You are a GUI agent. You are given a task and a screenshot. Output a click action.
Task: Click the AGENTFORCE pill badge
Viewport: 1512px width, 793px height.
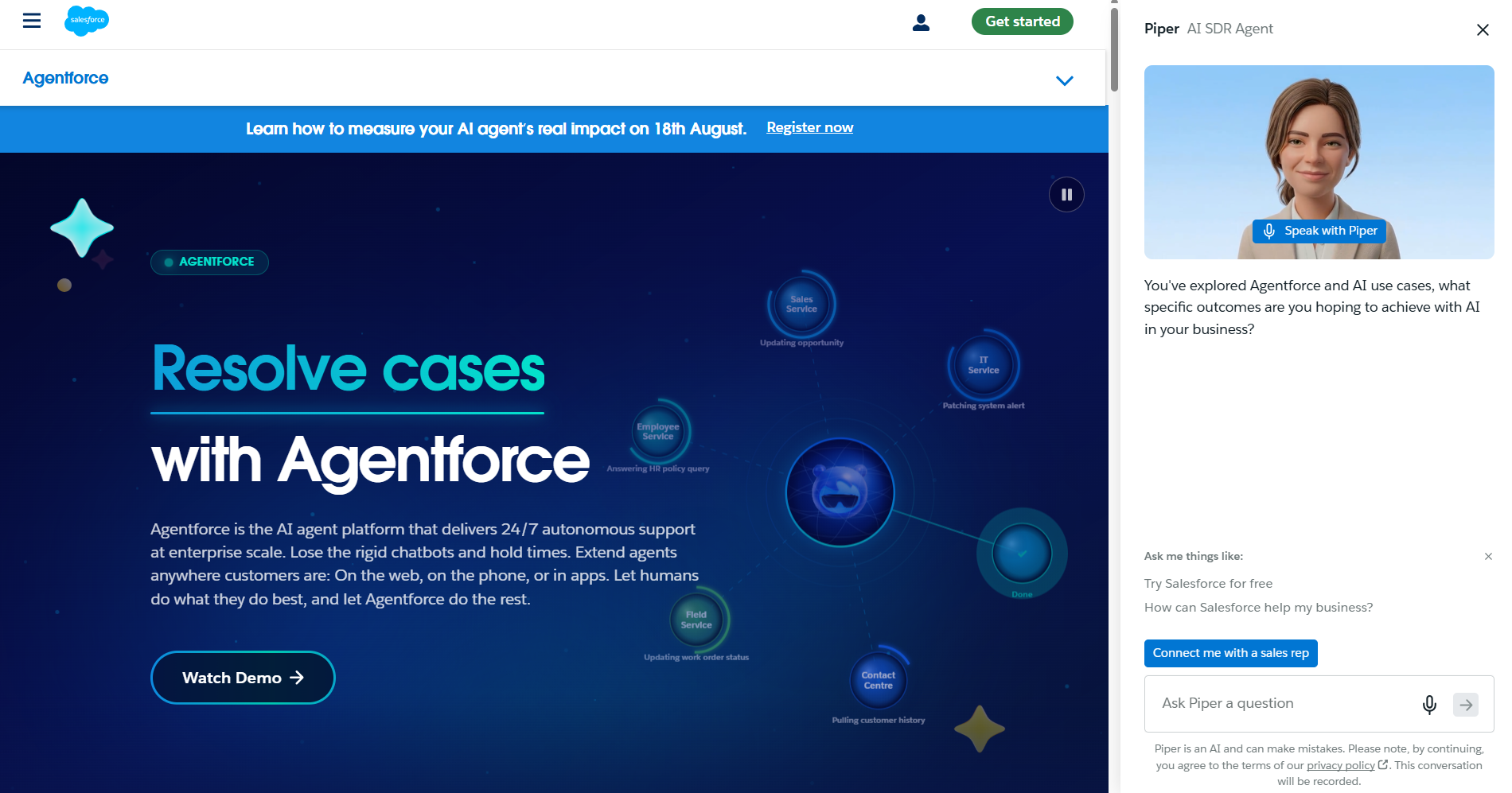(209, 262)
